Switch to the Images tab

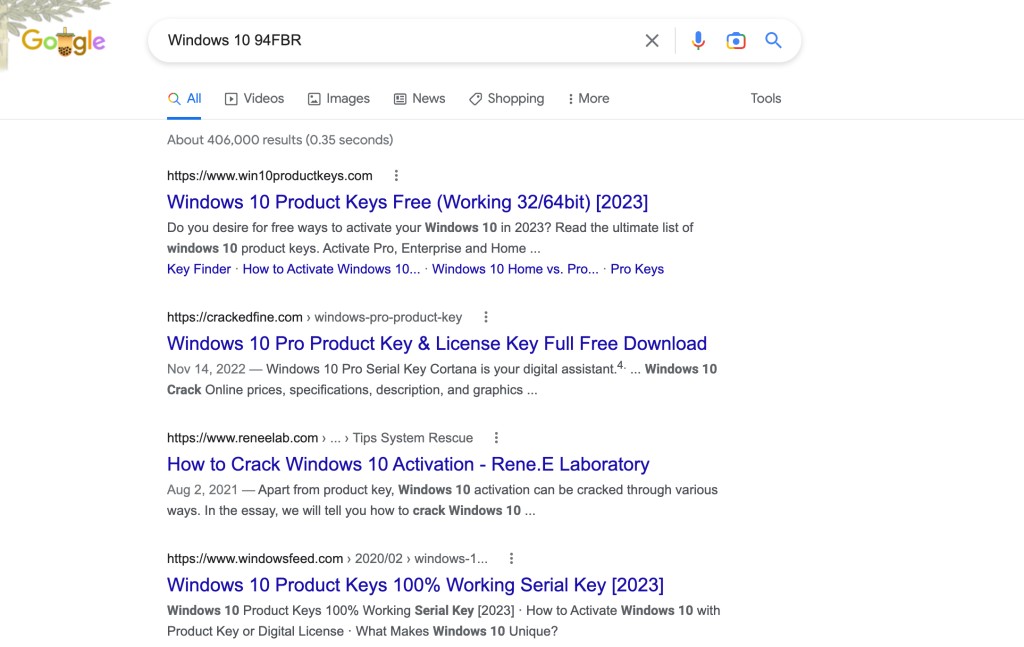[x=339, y=99]
